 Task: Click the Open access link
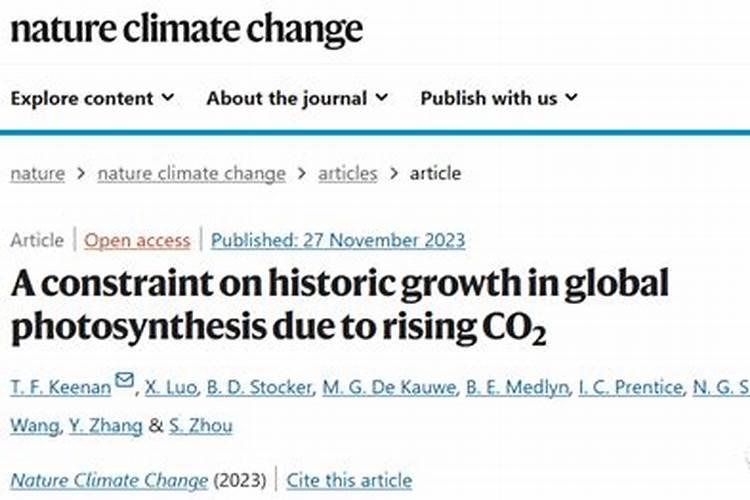pyautogui.click(x=137, y=240)
